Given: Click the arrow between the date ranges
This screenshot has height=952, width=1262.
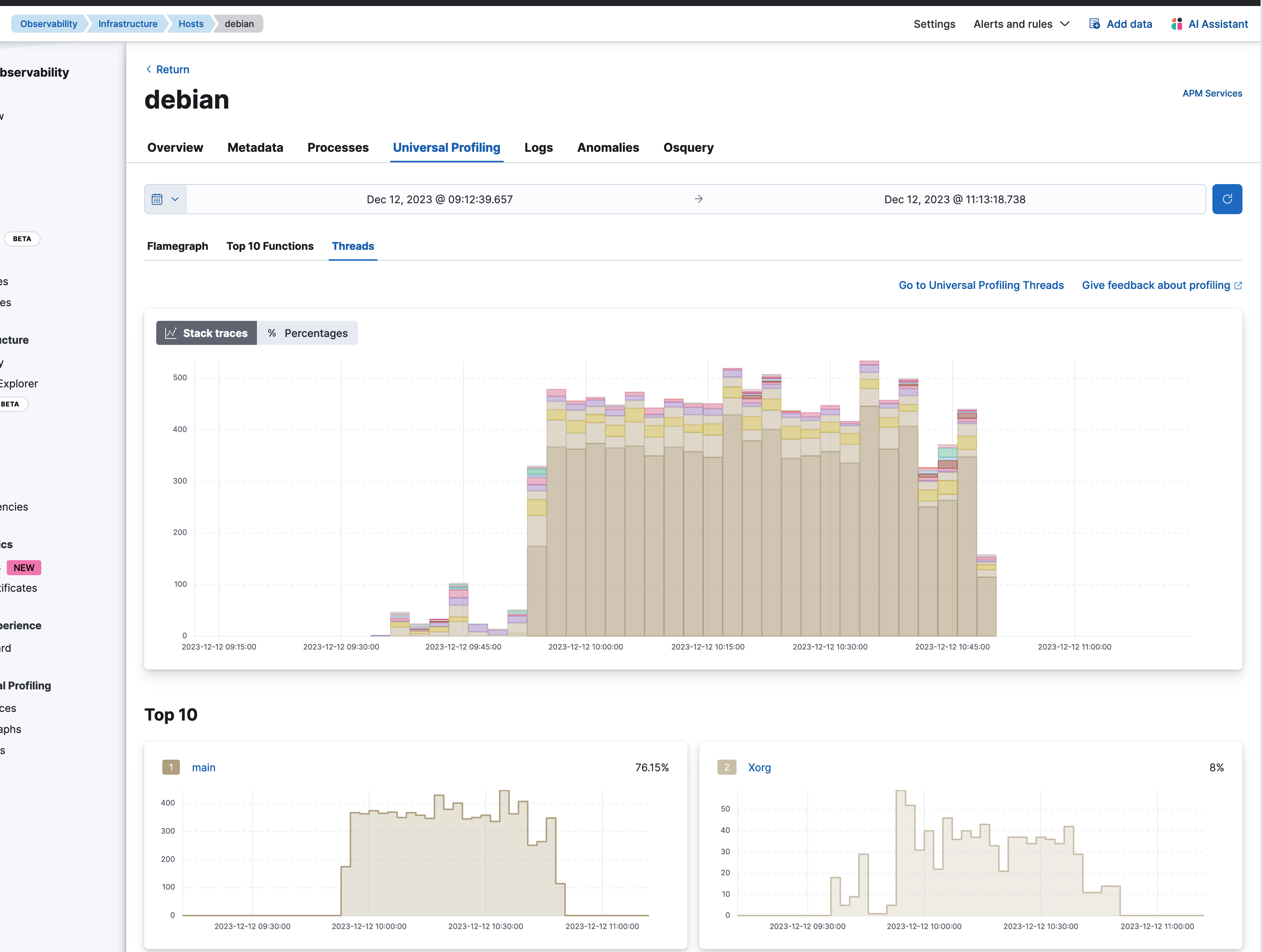Looking at the screenshot, I should click(x=698, y=199).
